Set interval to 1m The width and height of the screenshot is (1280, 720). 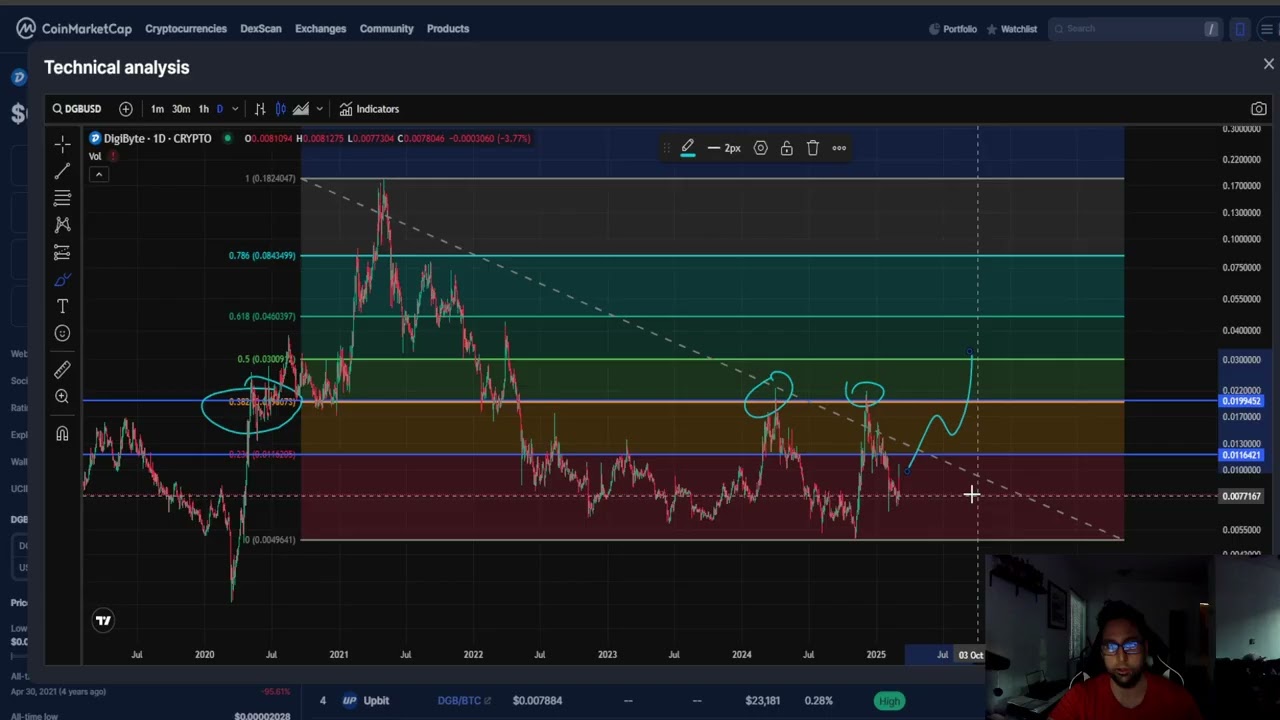157,109
